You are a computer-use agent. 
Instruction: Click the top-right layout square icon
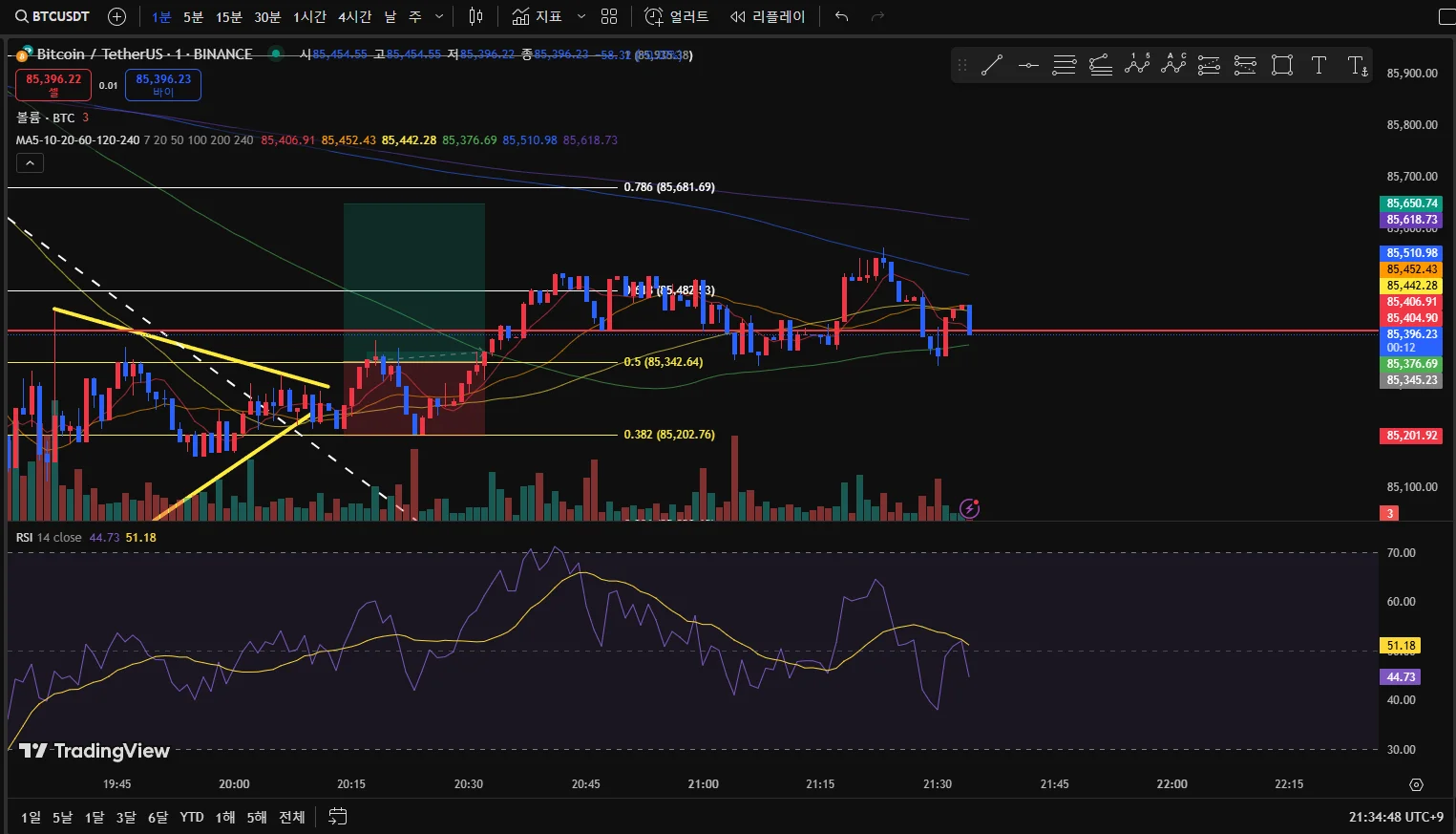pyautogui.click(x=1447, y=16)
